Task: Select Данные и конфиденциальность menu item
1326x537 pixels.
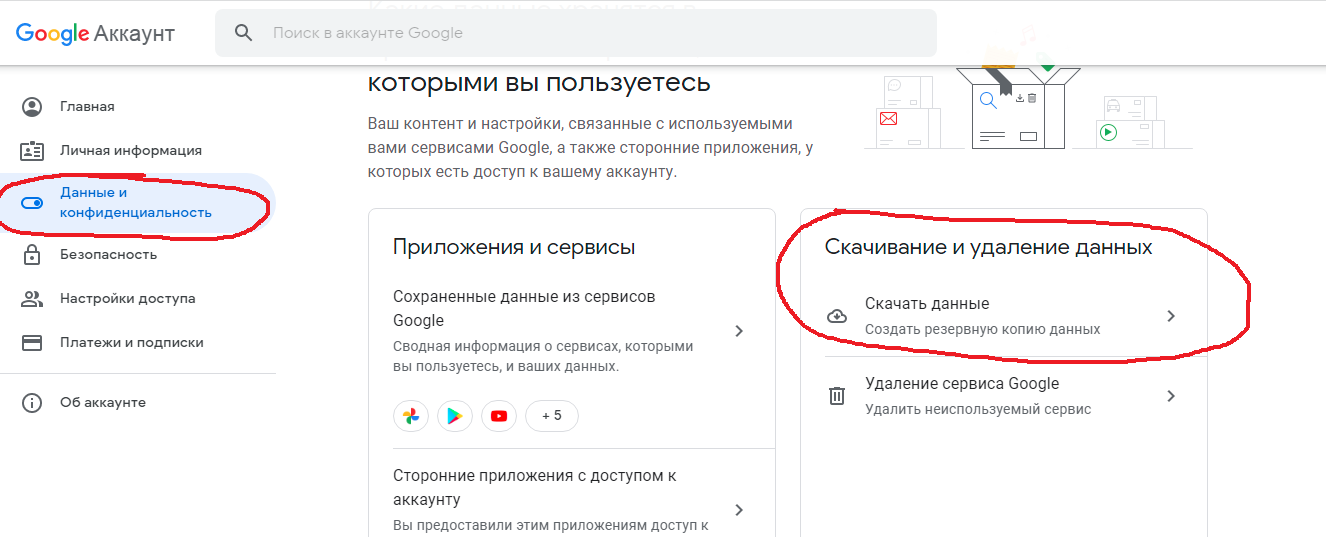Action: (138, 203)
